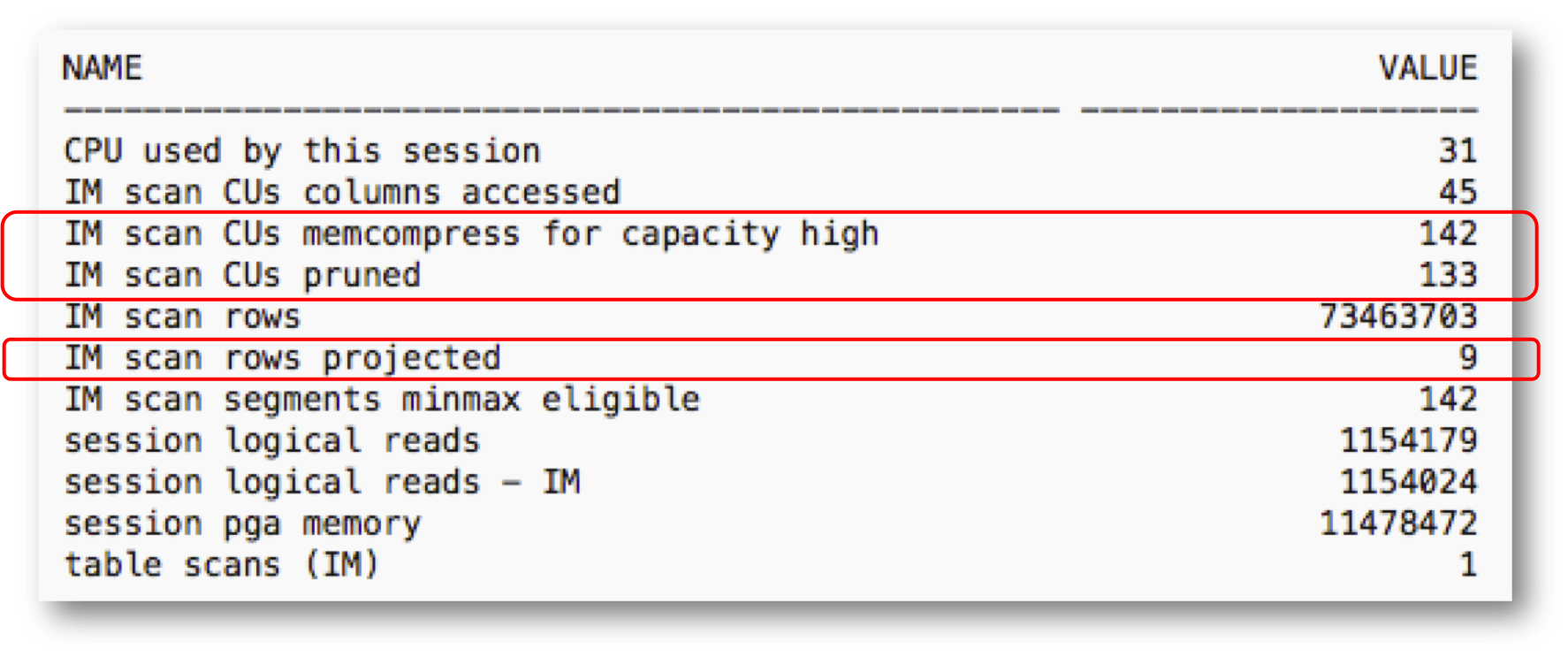Image resolution: width=1568 pixels, height=657 pixels.
Task: Click the value 45 for columns accessed
Action: tap(1458, 193)
